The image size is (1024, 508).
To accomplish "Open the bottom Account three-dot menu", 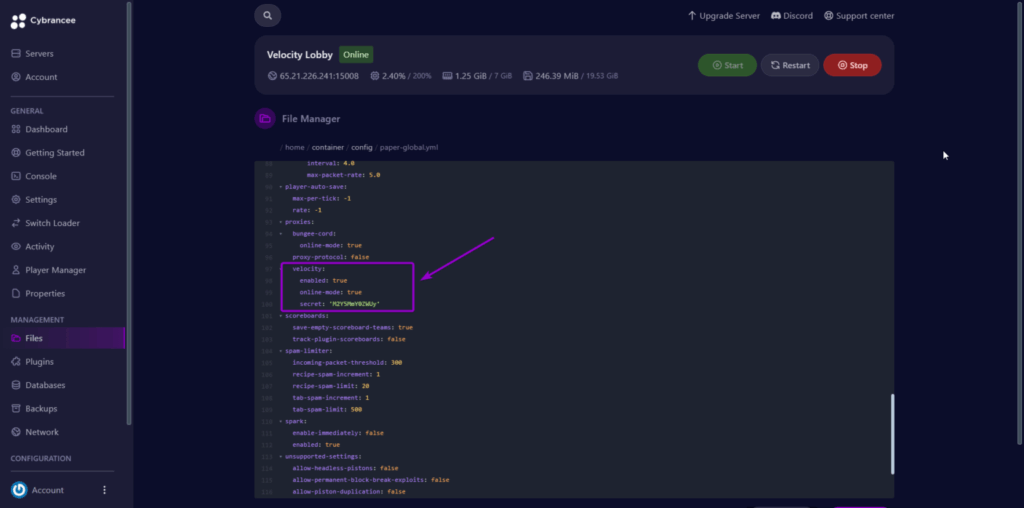I will tap(104, 490).
